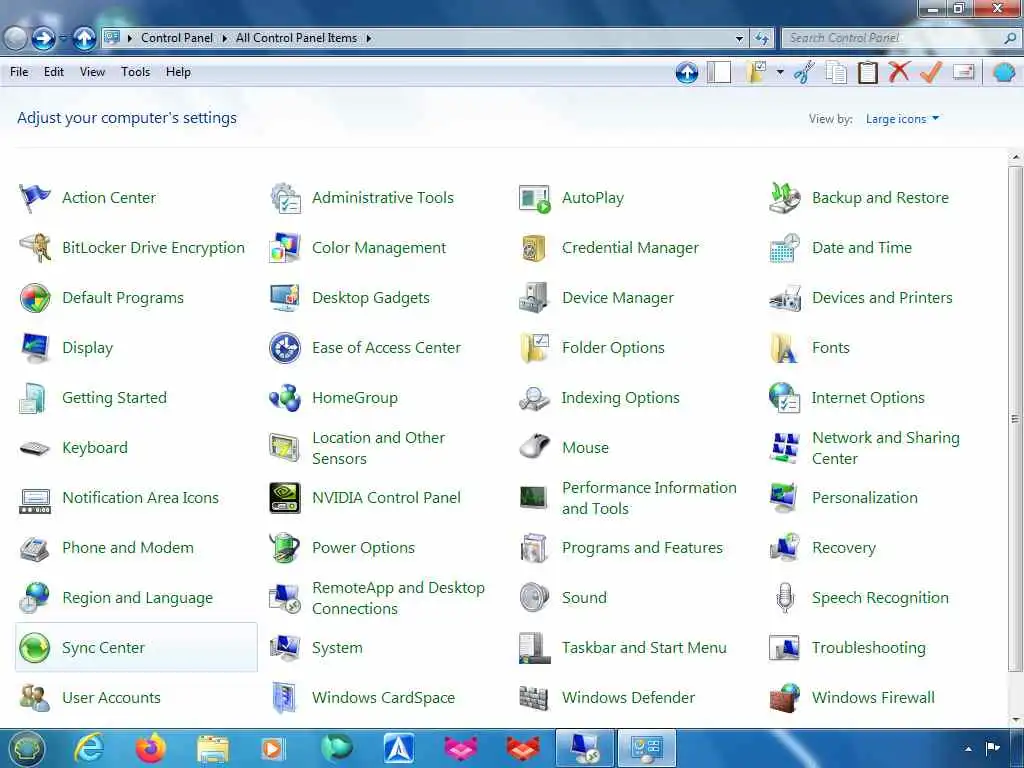Viewport: 1024px width, 768px height.
Task: Open the HomeGroup spheres icon
Action: click(285, 398)
